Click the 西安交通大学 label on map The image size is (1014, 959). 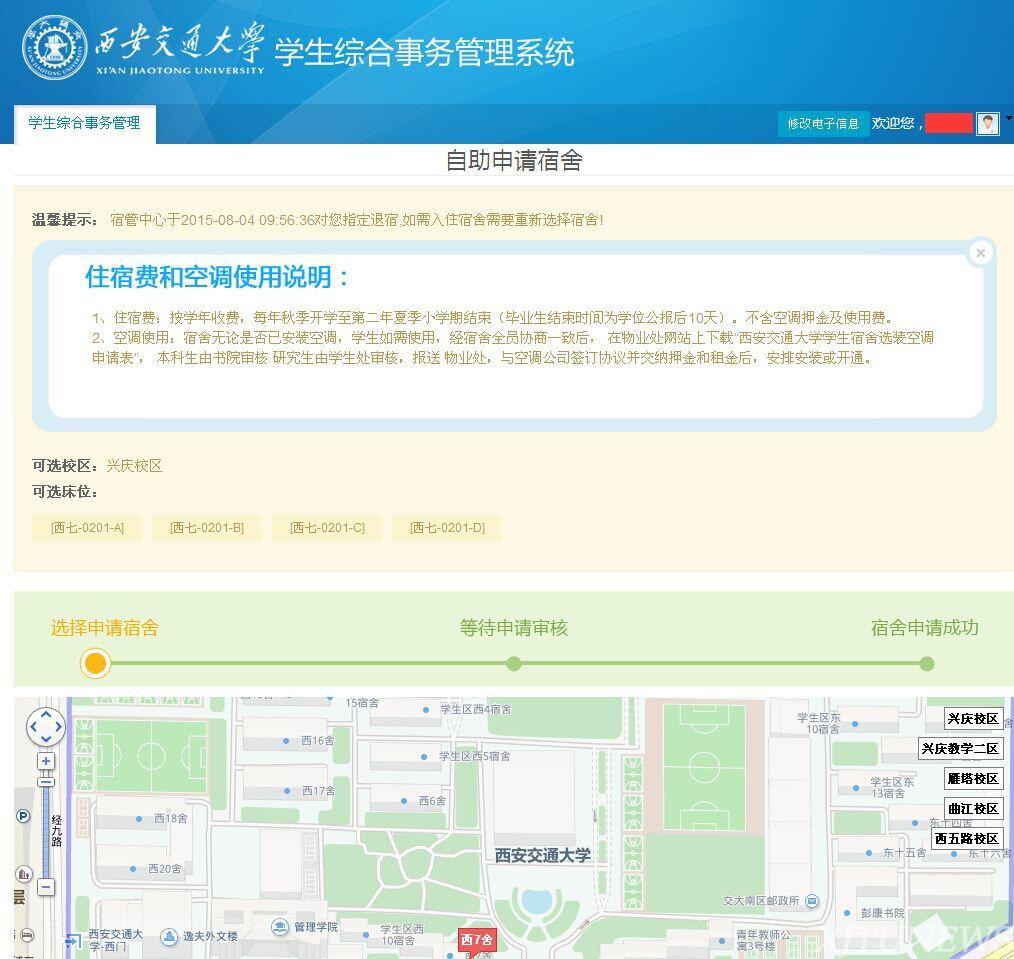543,856
